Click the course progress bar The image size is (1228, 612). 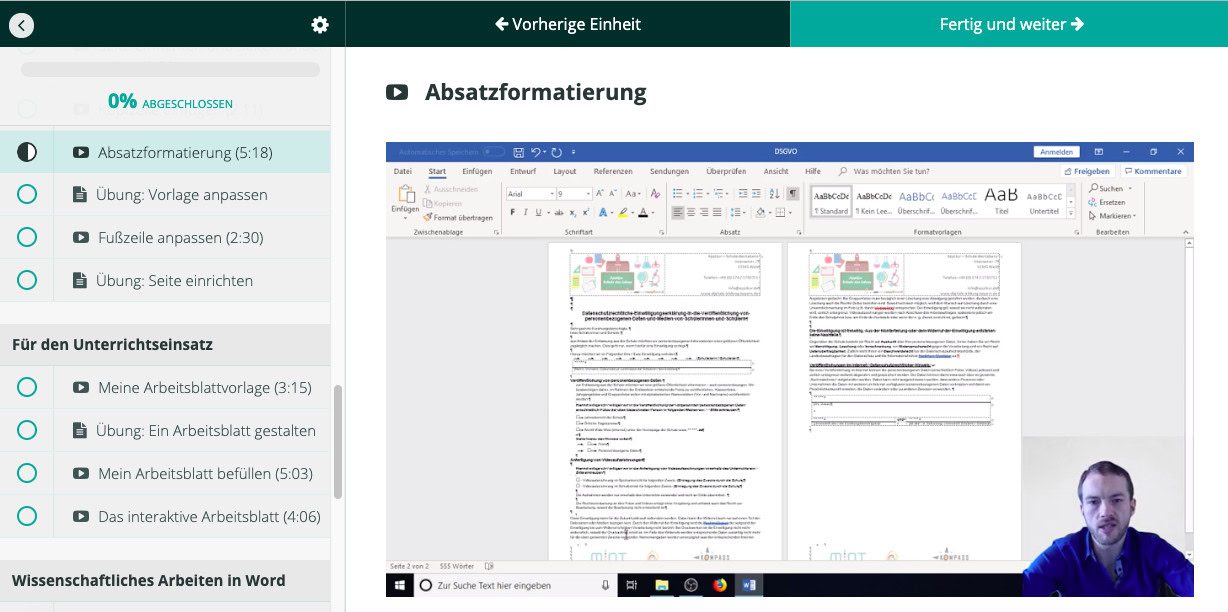click(x=170, y=67)
